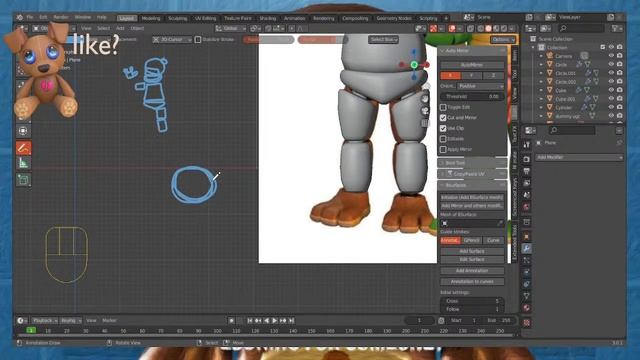The image size is (640, 360).
Task: Click the outliner filter icon
Action: click(x=616, y=28)
